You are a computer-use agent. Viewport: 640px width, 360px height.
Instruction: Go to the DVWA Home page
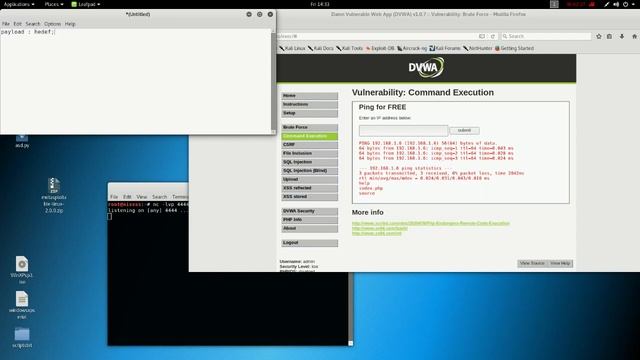coord(309,96)
